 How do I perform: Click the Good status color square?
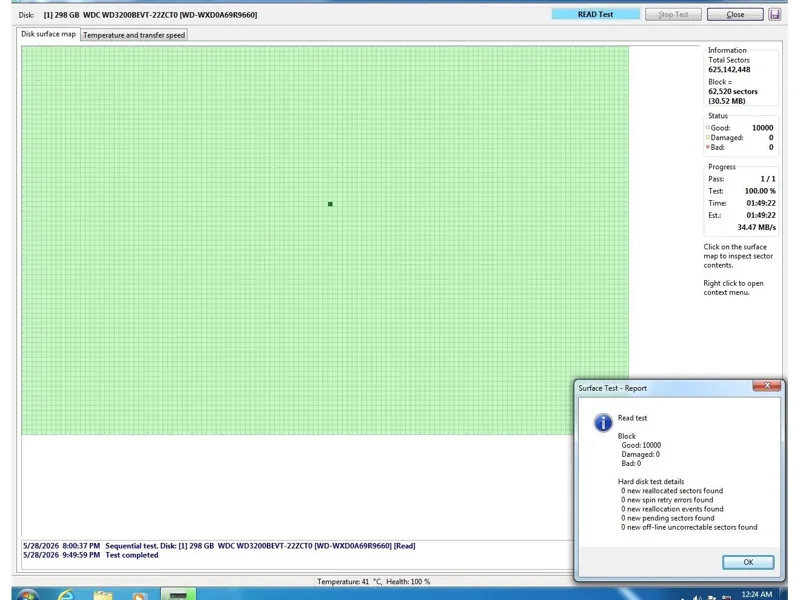click(708, 128)
